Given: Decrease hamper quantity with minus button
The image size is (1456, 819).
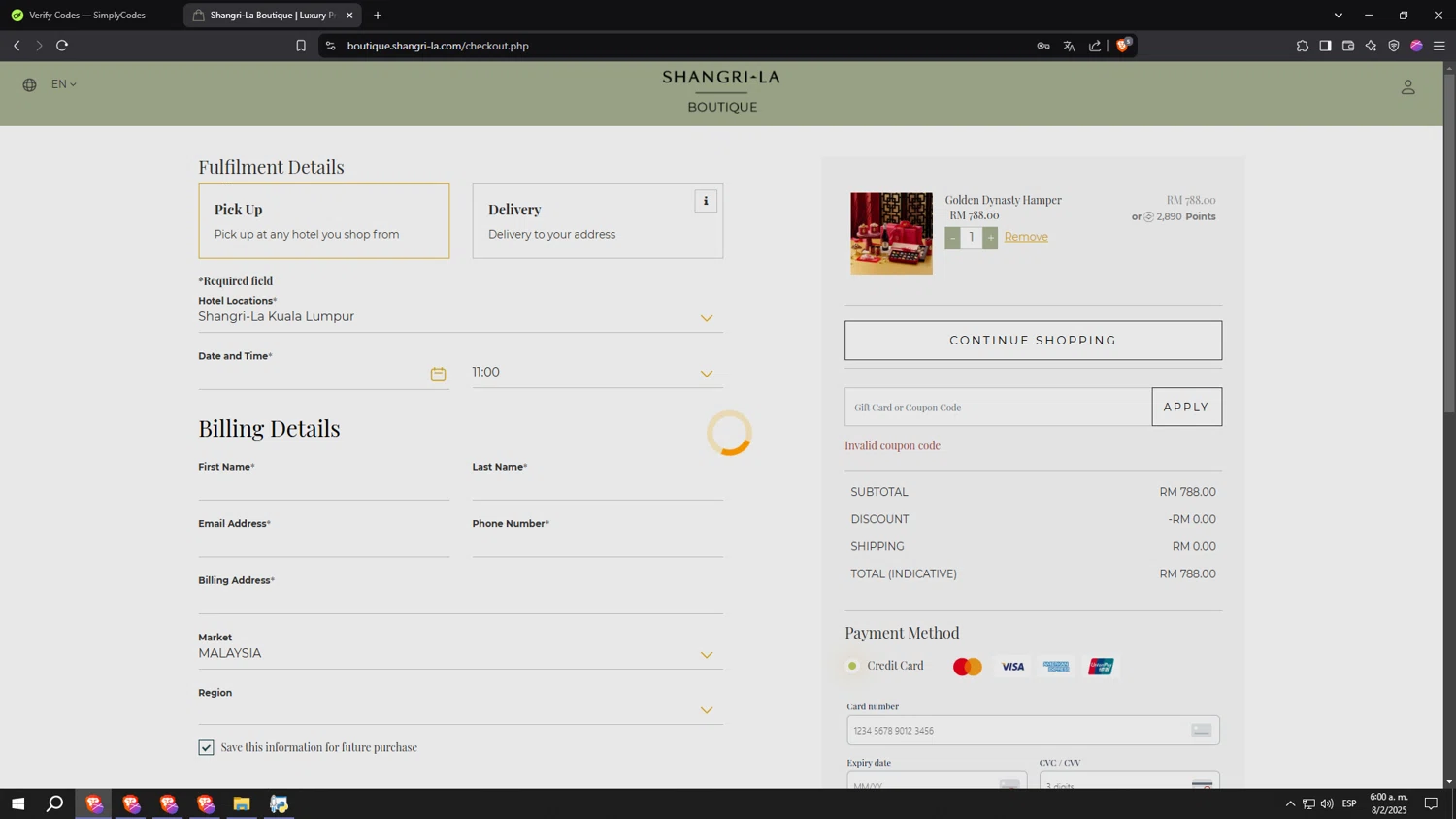Looking at the screenshot, I should click(x=952, y=238).
